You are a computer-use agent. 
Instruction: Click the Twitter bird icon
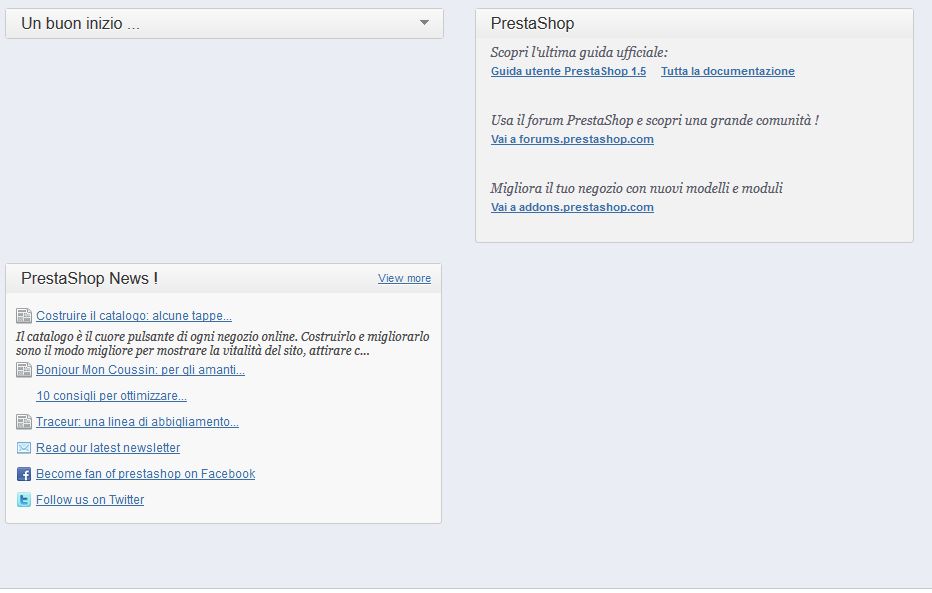(x=24, y=500)
